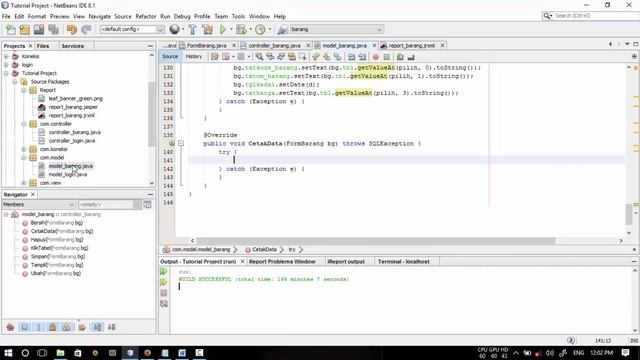Open the Navigate menu

(x=100, y=16)
